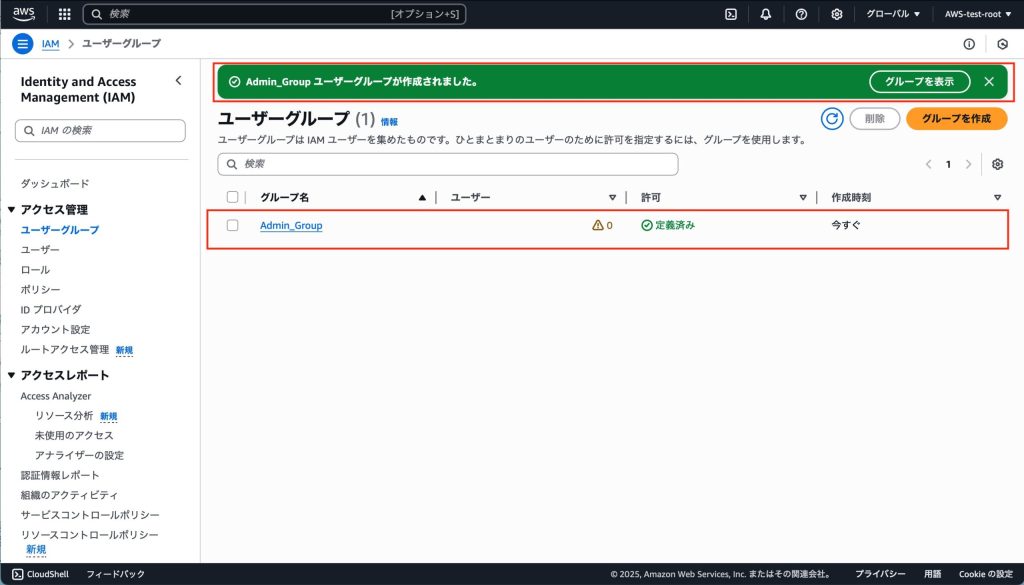Sort by 作成時刻 column arrow
Viewport: 1024px width, 585px height.
pos(997,197)
